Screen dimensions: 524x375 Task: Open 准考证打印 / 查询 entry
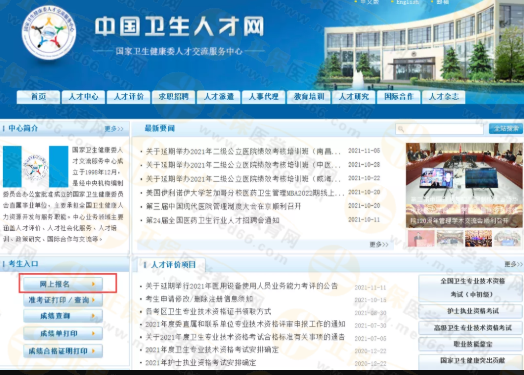[x=63, y=300]
